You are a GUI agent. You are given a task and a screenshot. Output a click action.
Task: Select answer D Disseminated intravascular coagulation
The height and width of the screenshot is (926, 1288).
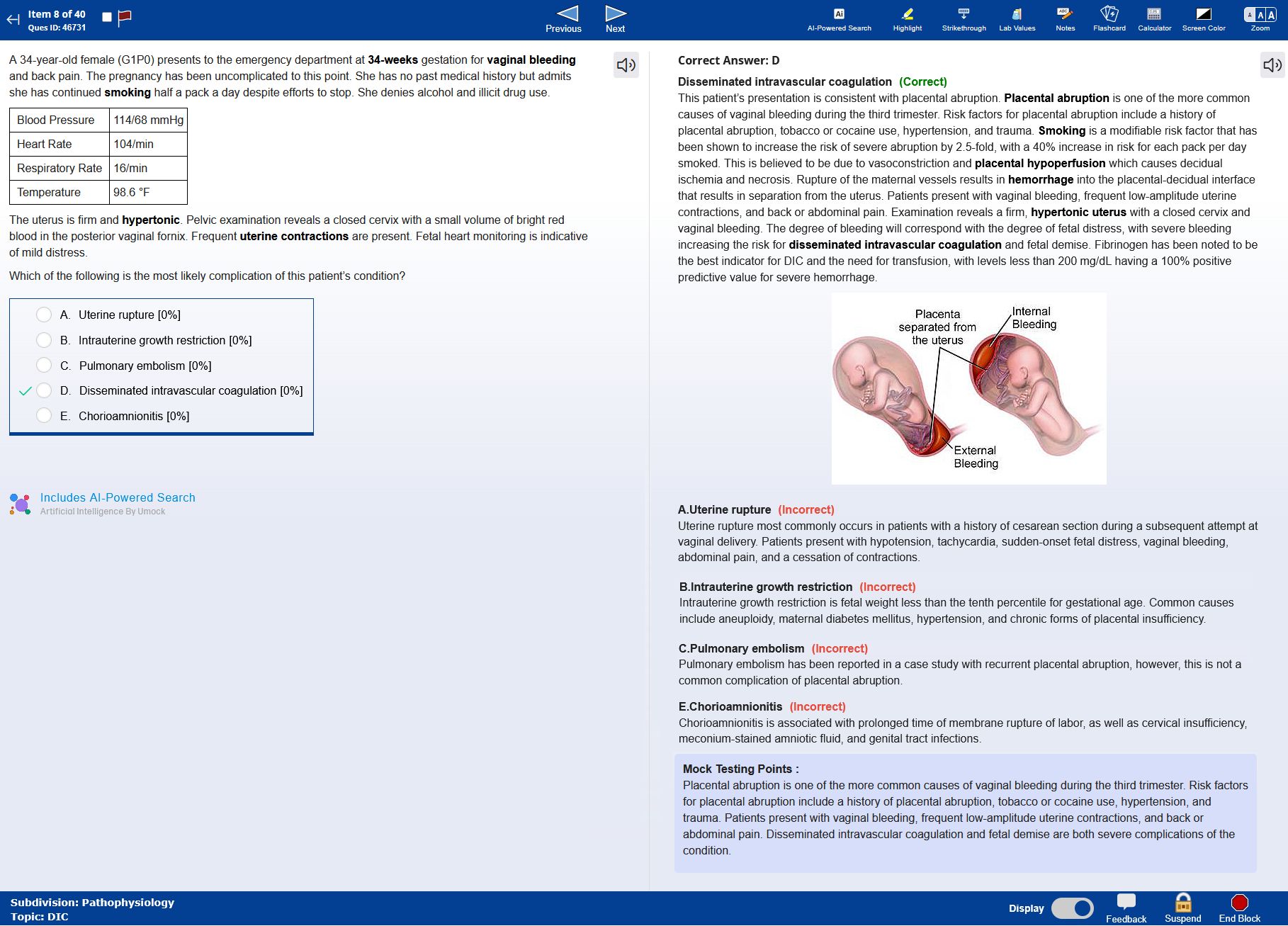44,390
